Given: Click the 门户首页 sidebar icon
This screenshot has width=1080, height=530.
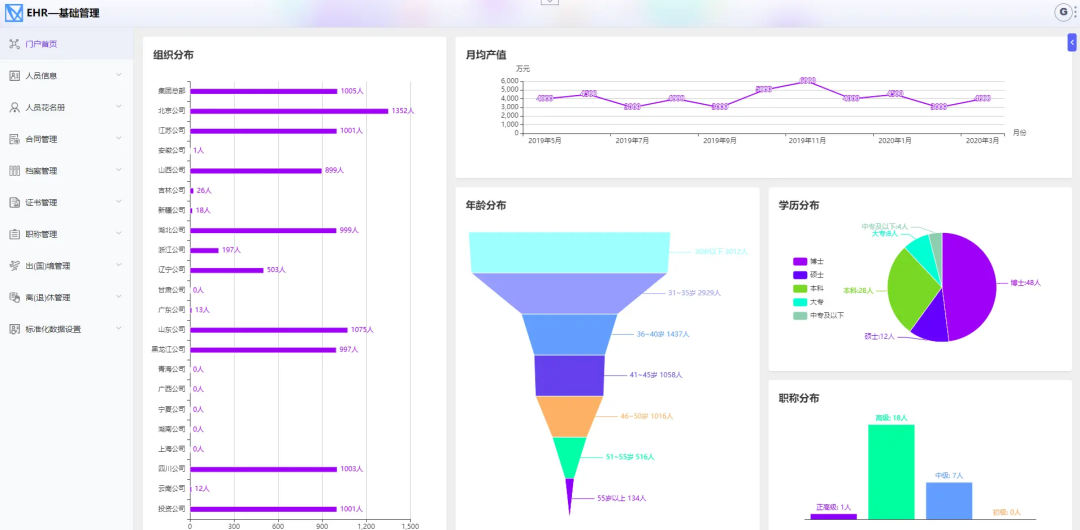Looking at the screenshot, I should (14, 44).
